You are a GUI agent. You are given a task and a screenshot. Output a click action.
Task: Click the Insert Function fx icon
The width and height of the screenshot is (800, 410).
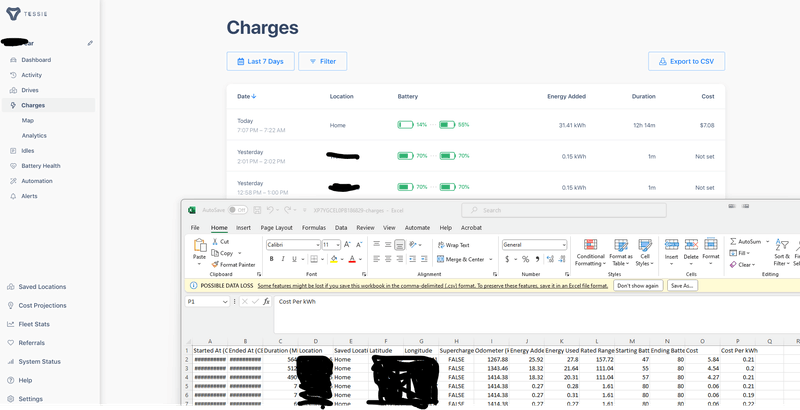[266, 302]
